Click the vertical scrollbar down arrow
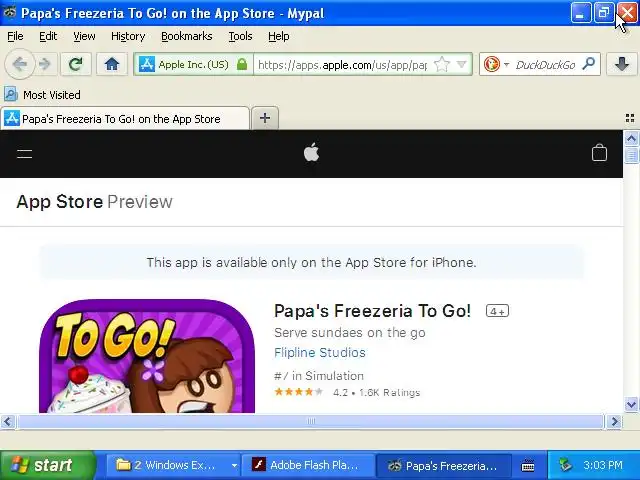The image size is (640, 480). [631, 404]
